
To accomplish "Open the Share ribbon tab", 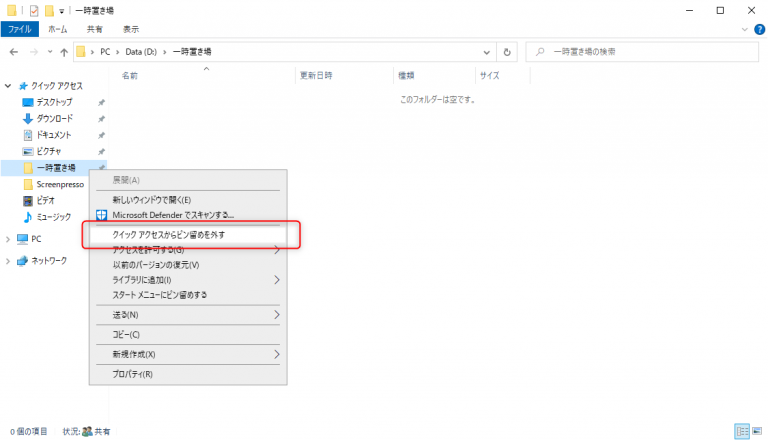I will [94, 30].
